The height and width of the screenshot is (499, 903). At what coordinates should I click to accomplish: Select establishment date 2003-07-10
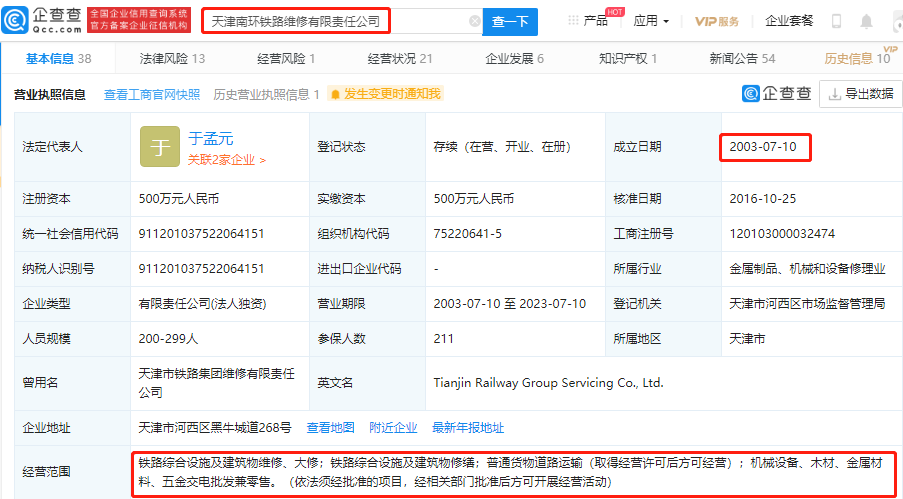763,146
